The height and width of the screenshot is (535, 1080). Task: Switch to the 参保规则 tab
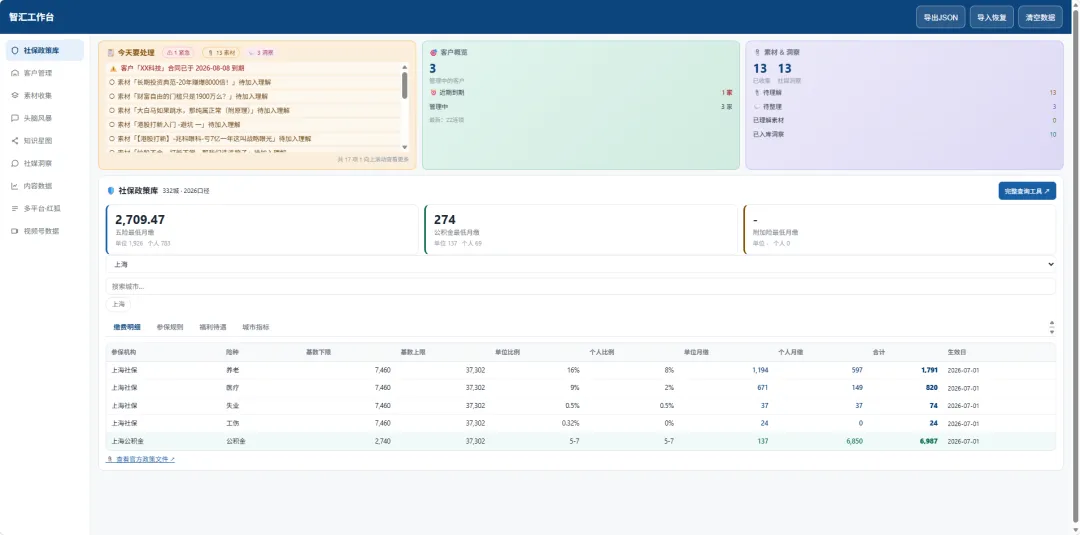[169, 327]
